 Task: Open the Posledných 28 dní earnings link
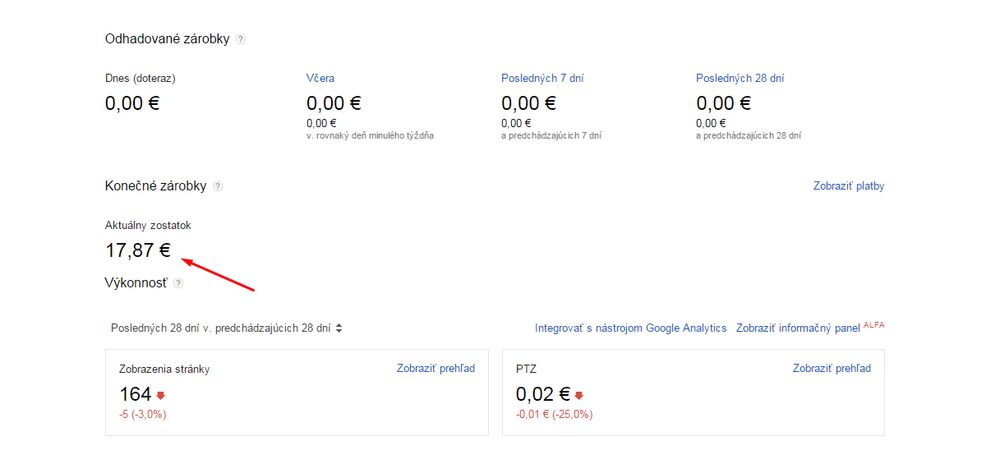click(x=740, y=78)
